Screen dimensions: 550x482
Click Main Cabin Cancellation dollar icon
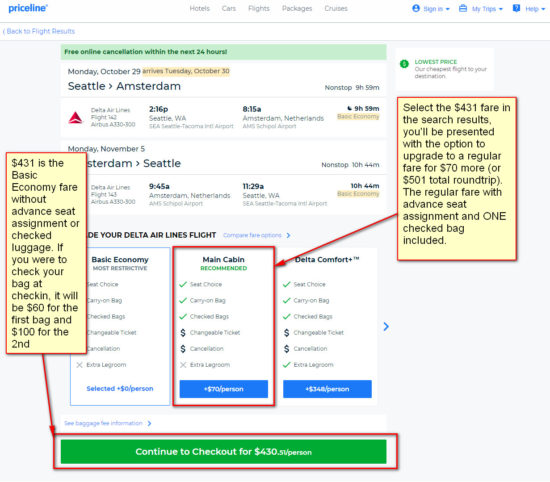pos(183,349)
